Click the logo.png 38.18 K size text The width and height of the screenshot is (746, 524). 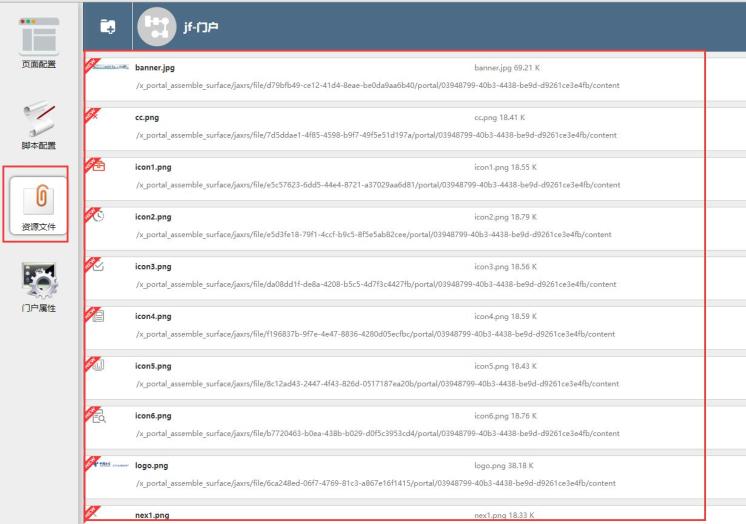pyautogui.click(x=504, y=465)
